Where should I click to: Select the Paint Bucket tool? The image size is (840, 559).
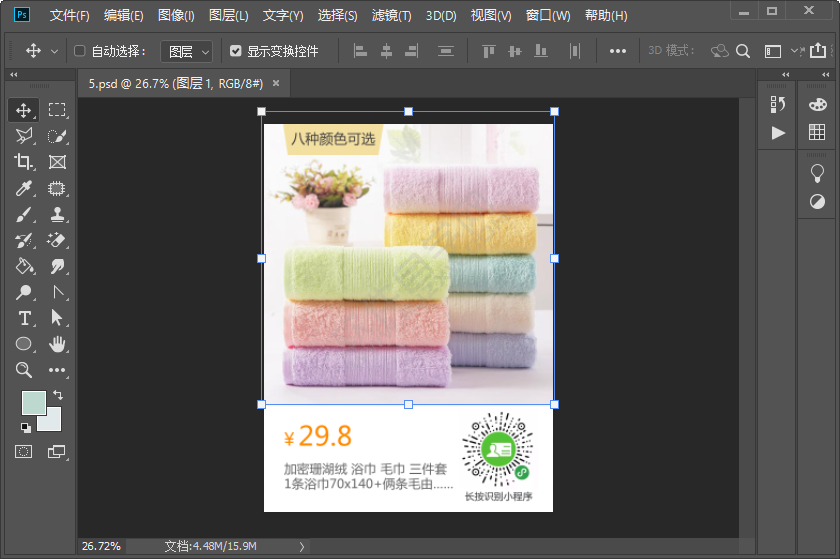pyautogui.click(x=24, y=266)
